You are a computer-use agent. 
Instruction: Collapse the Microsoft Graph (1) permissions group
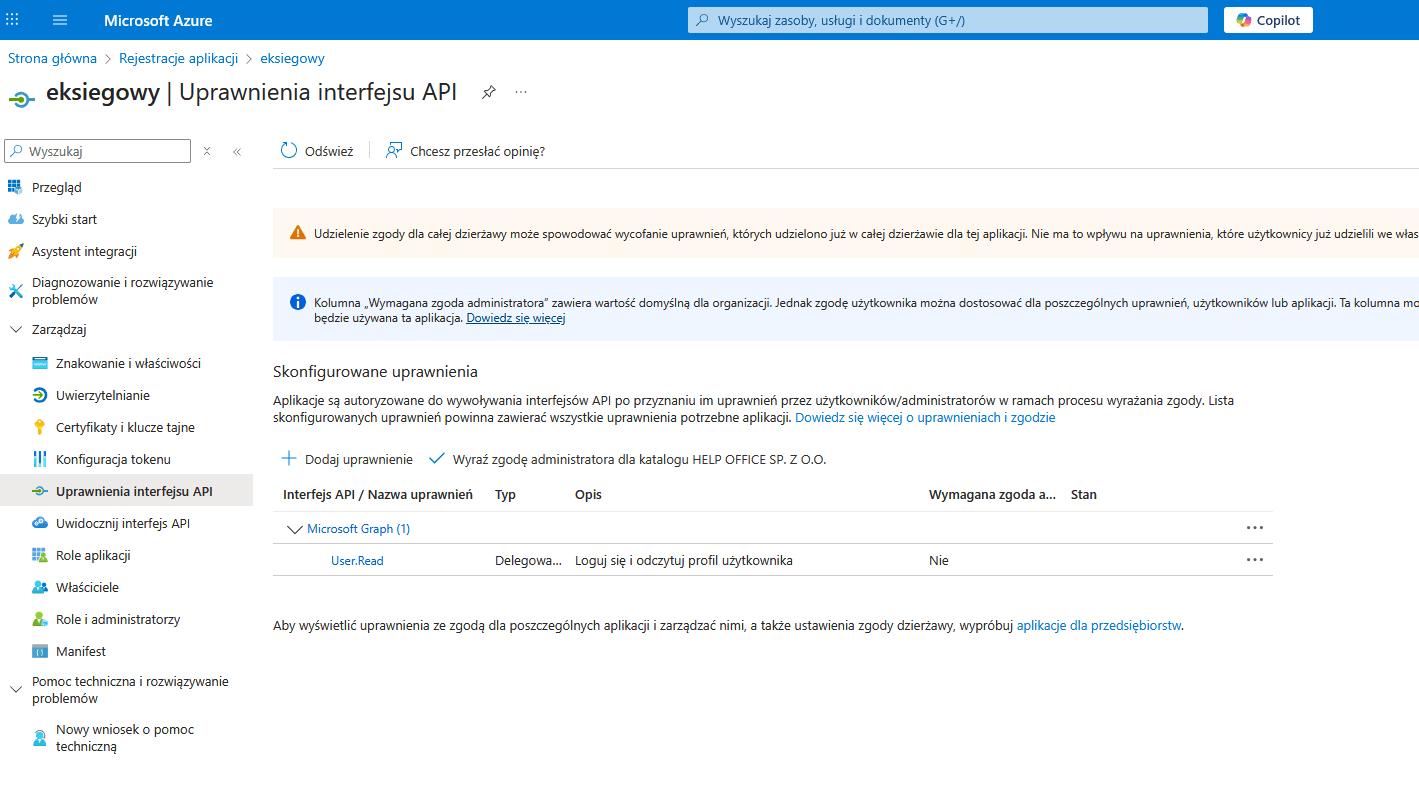[x=294, y=529]
